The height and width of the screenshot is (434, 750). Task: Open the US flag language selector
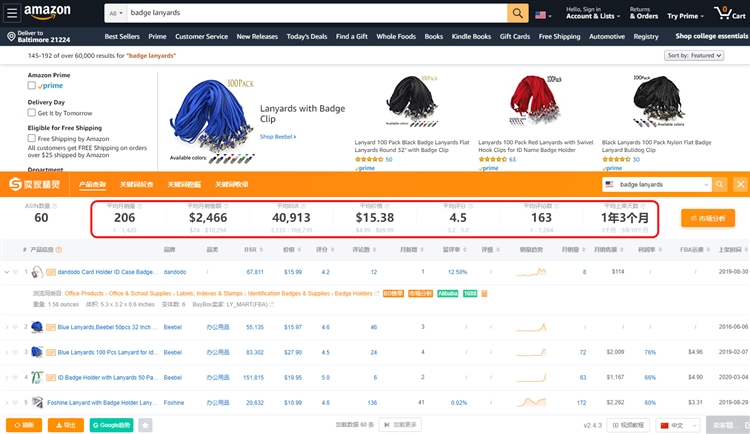point(543,15)
